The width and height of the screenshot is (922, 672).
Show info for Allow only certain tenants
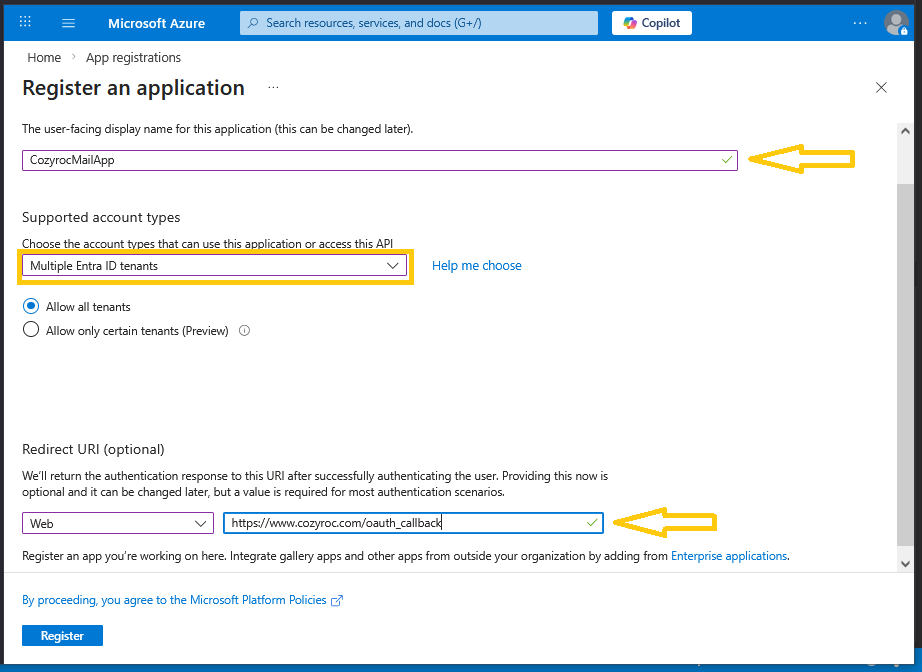(244, 331)
